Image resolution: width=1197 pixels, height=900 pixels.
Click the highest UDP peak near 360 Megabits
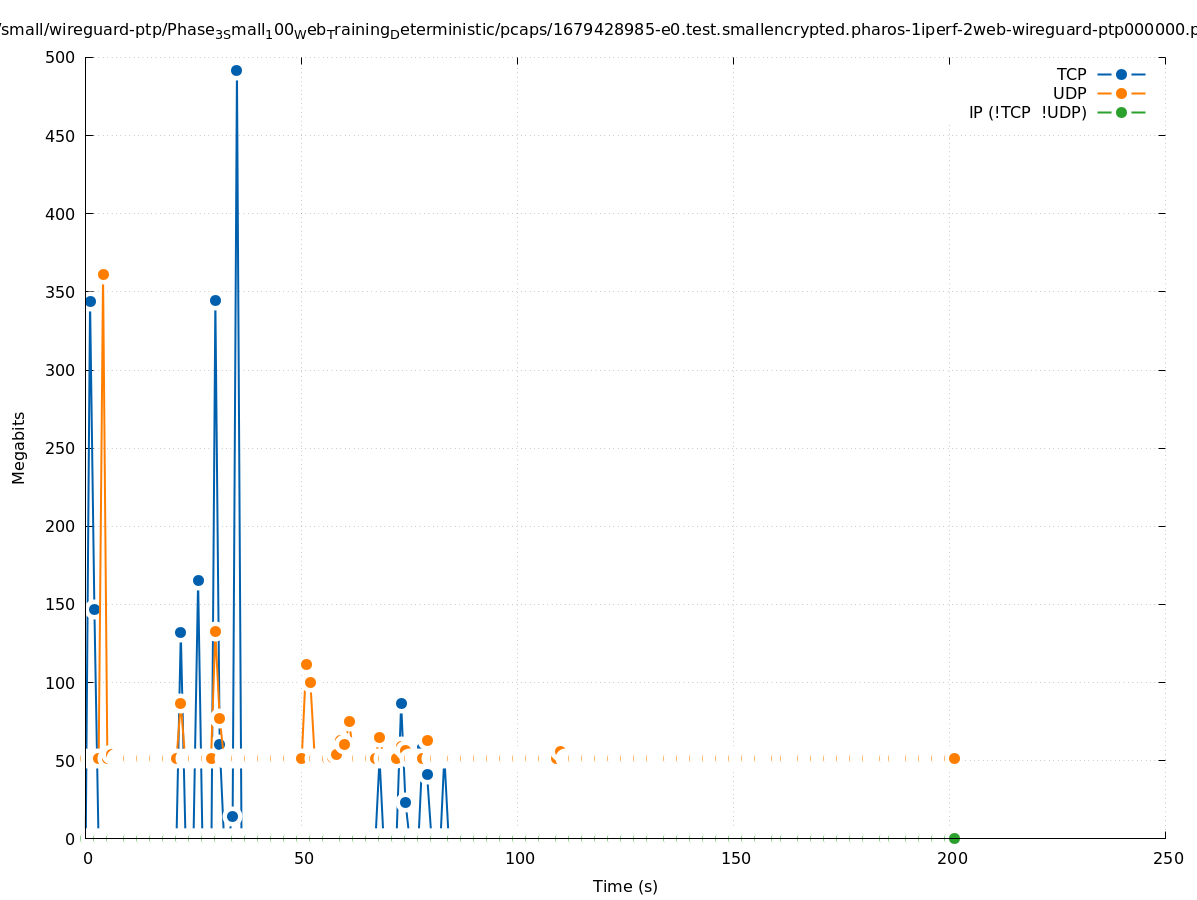click(x=103, y=274)
